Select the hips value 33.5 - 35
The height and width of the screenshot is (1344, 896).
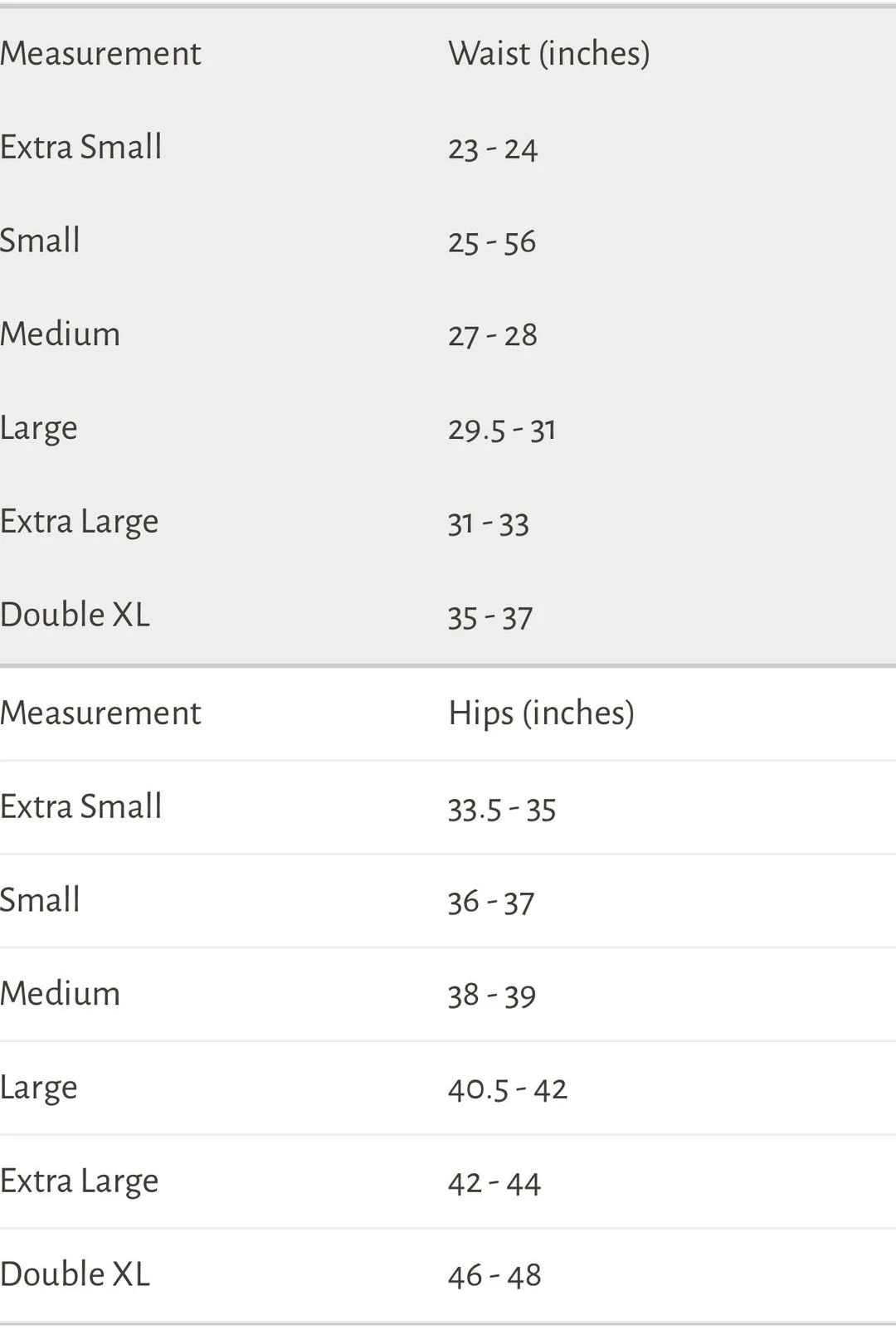click(x=502, y=809)
